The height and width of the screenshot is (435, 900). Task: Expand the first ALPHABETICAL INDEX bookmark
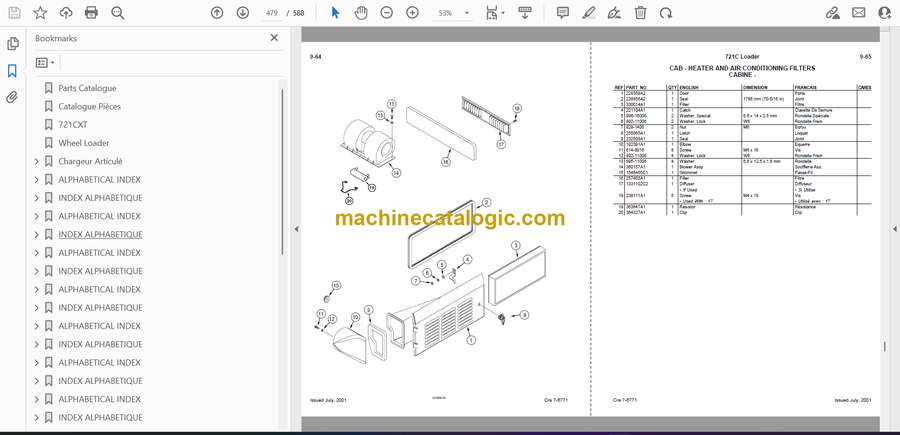36,180
